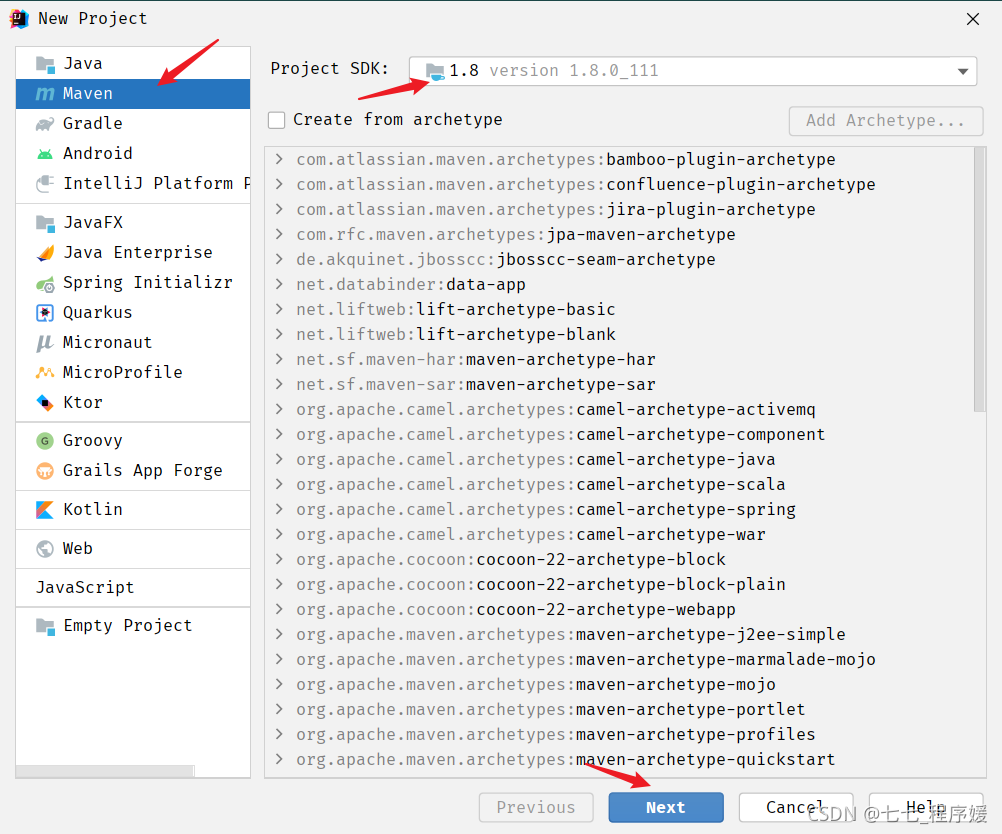This screenshot has width=1002, height=834.
Task: Click the Cancel button
Action: pos(796,808)
